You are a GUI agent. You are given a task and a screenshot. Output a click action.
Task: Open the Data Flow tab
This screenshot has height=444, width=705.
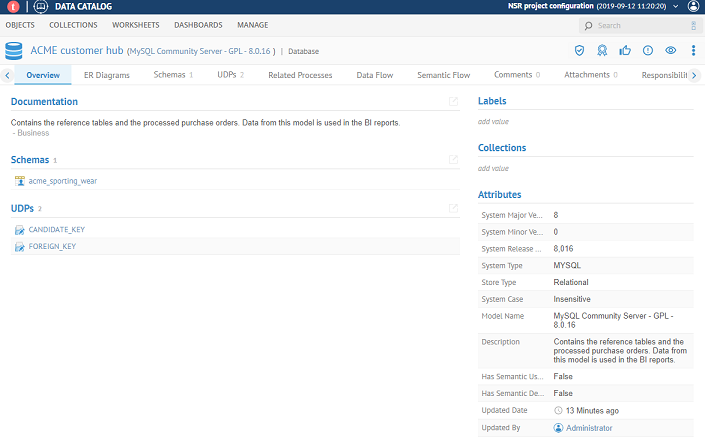click(x=375, y=75)
